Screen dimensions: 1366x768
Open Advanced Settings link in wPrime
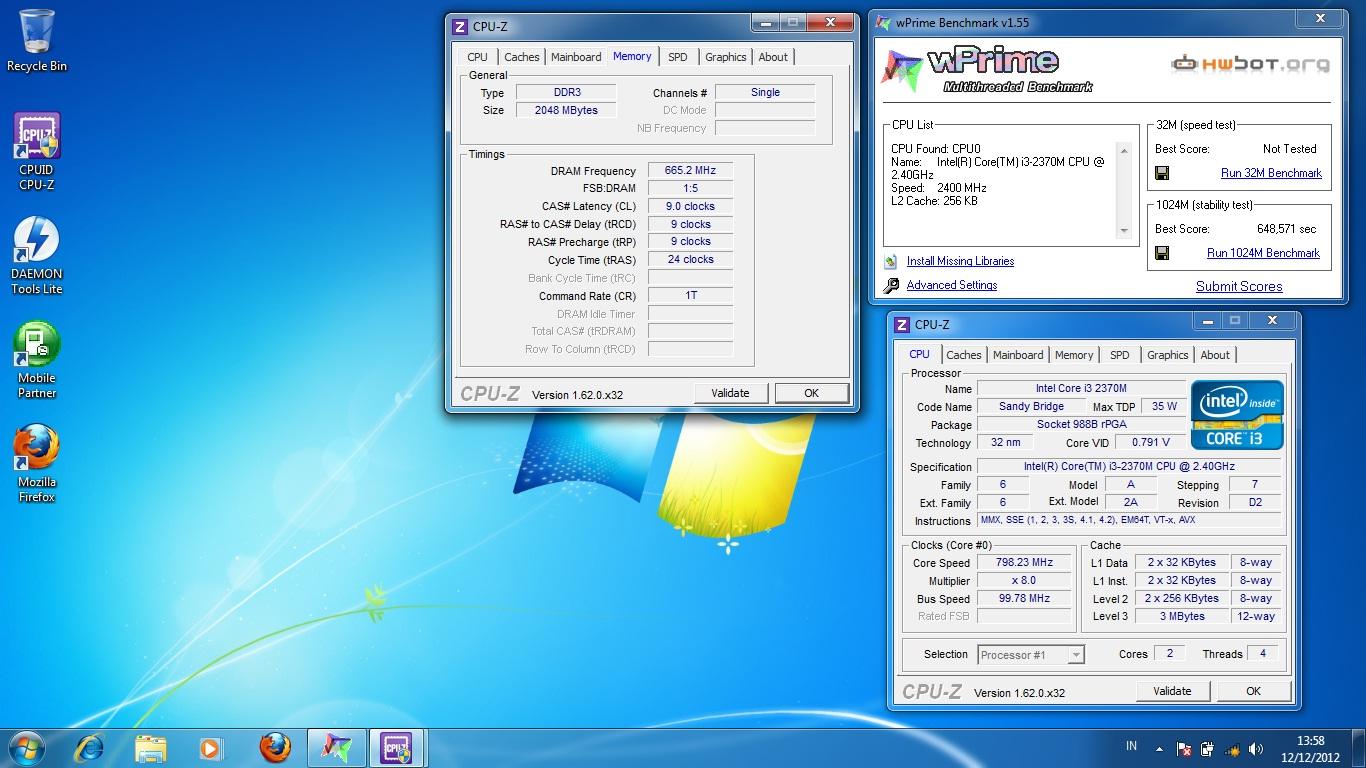point(951,285)
